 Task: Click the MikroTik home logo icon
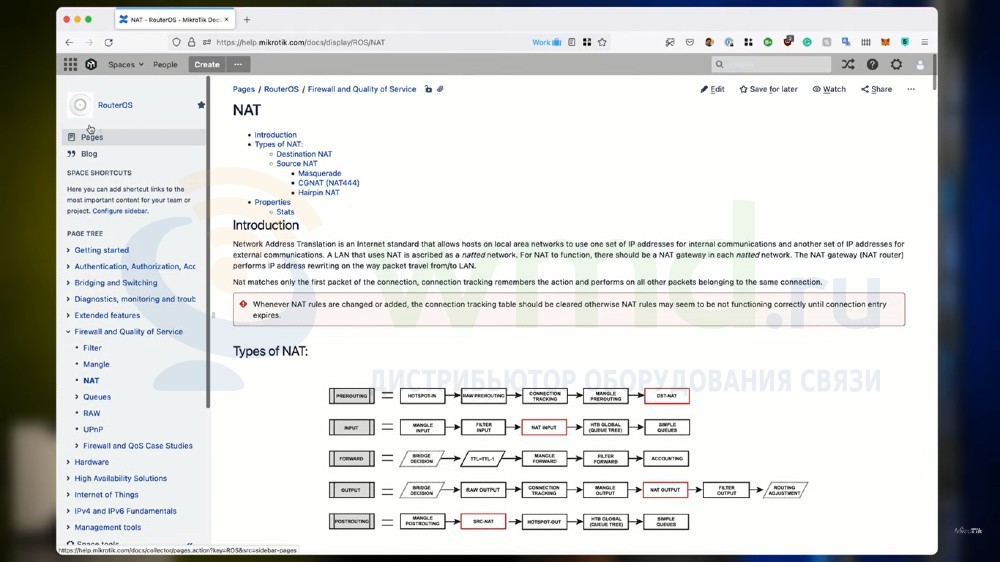[91, 64]
